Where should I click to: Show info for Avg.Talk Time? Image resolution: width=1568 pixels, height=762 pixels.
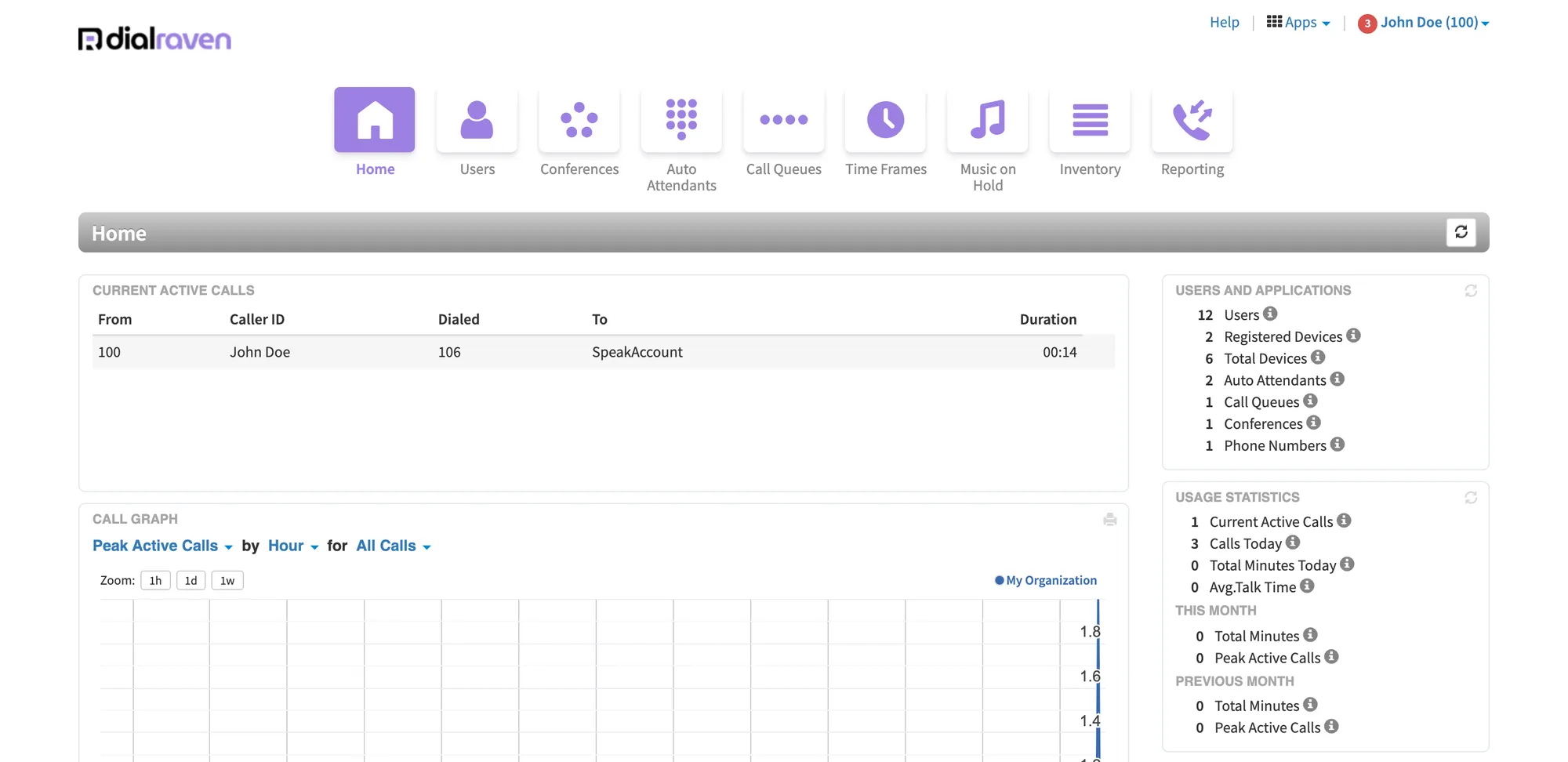tap(1307, 586)
